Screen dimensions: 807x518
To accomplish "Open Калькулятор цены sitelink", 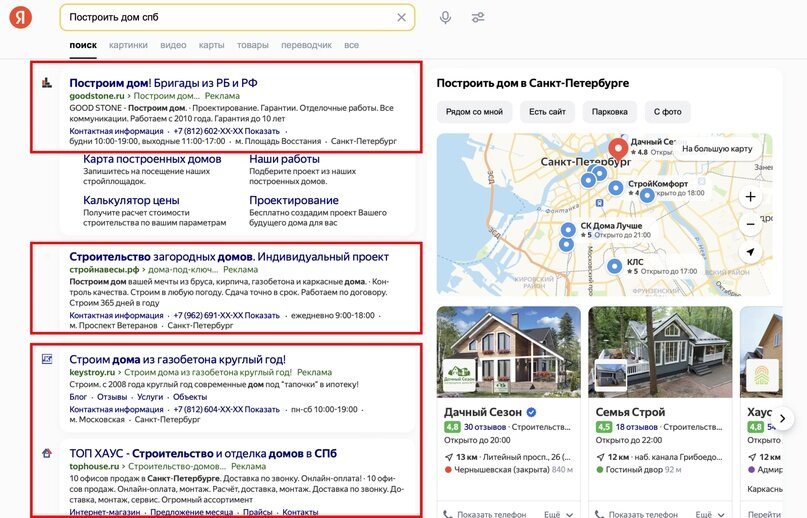I will point(131,200).
